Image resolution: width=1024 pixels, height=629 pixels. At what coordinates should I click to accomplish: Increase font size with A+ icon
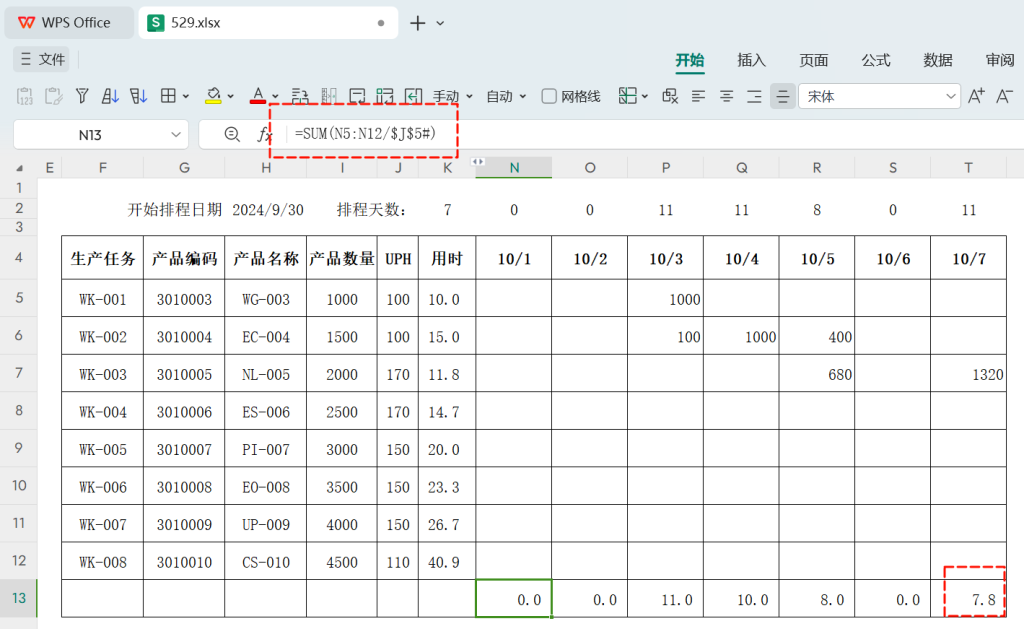point(976,97)
